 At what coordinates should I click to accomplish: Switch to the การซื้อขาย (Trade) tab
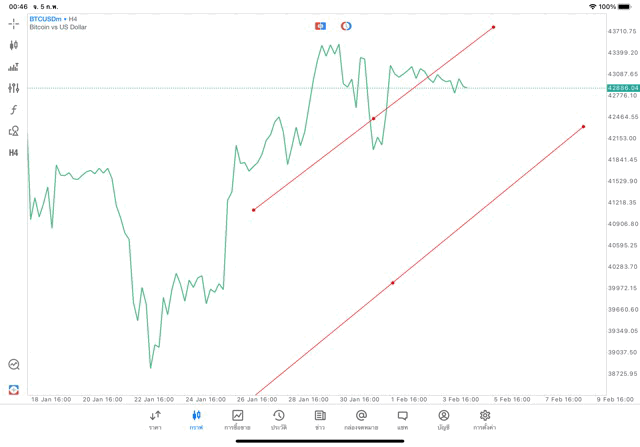tap(238, 419)
